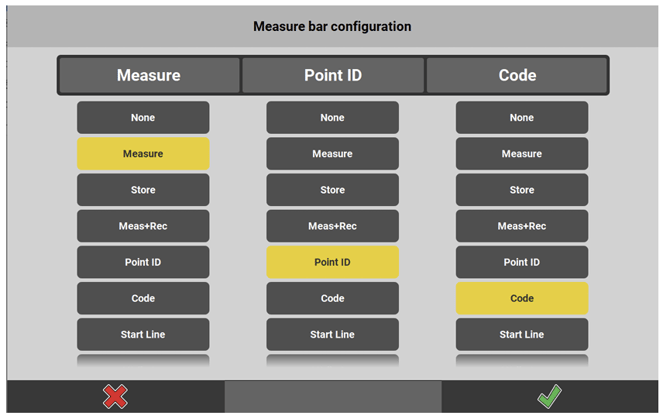This screenshot has height=419, width=670.
Task: Pick Meas+Rec in the Code column
Action: (522, 226)
